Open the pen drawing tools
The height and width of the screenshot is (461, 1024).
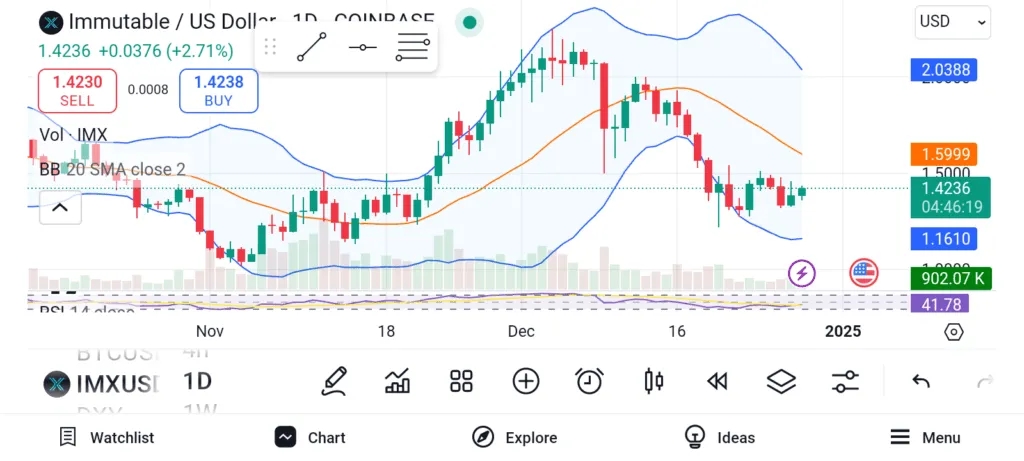[335, 380]
